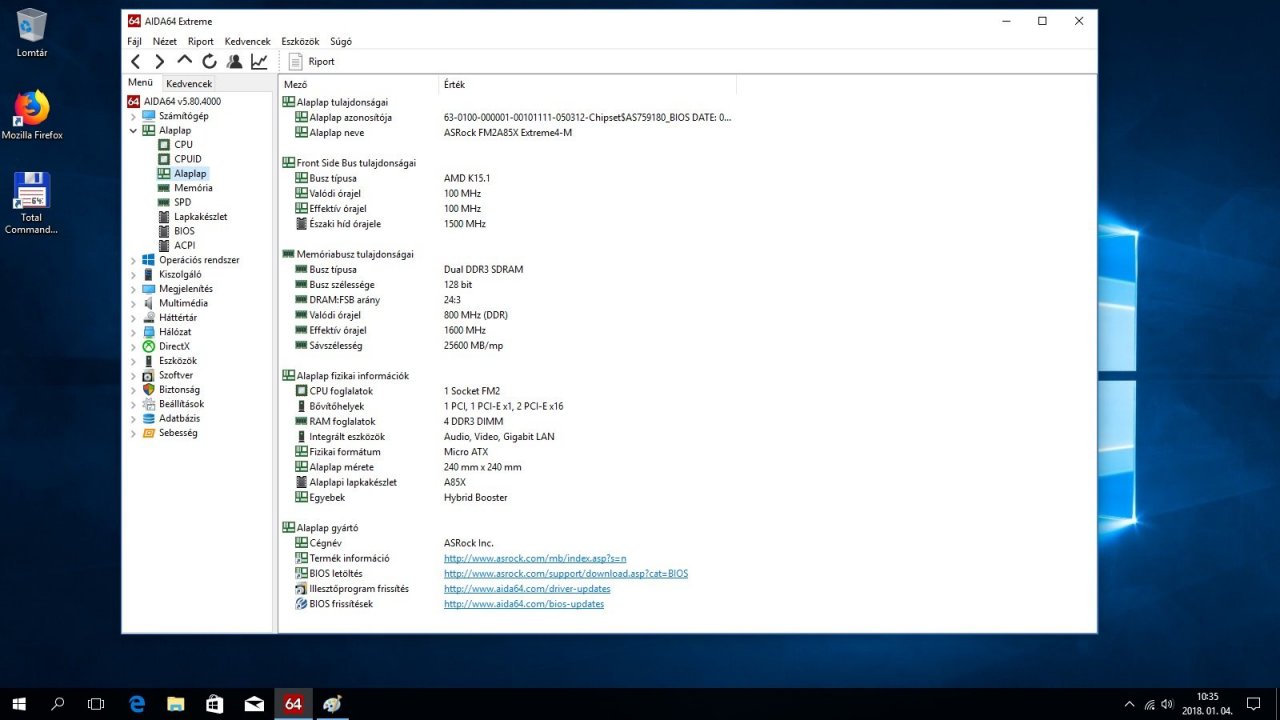This screenshot has height=720, width=1280.
Task: Click the BIOS frissítések row icon
Action: pos(302,604)
